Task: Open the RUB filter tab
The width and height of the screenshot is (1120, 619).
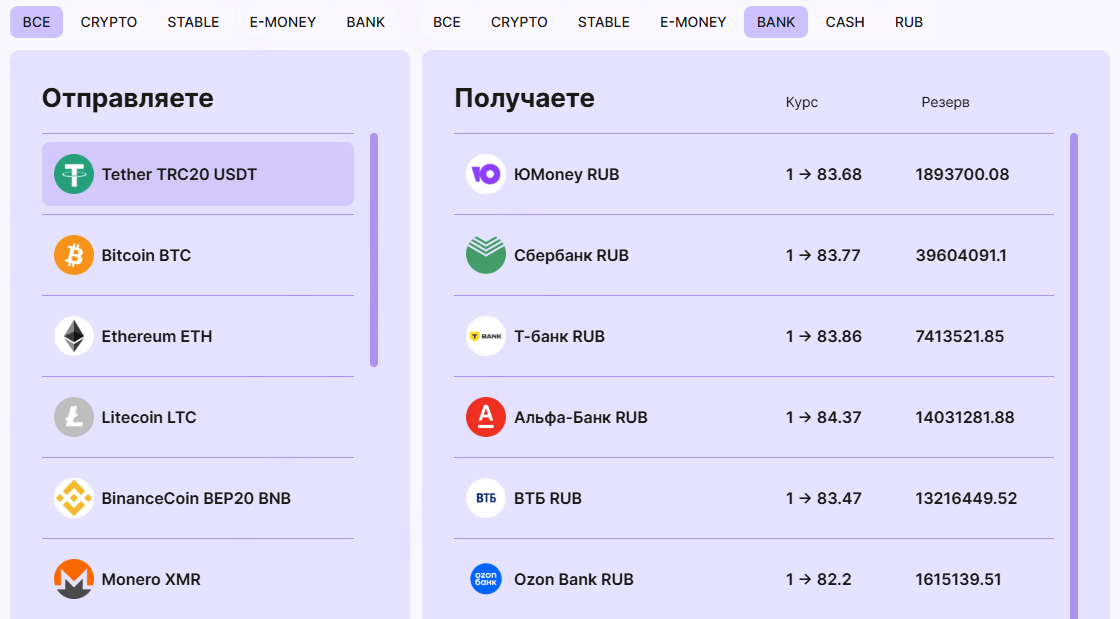Action: [x=909, y=22]
